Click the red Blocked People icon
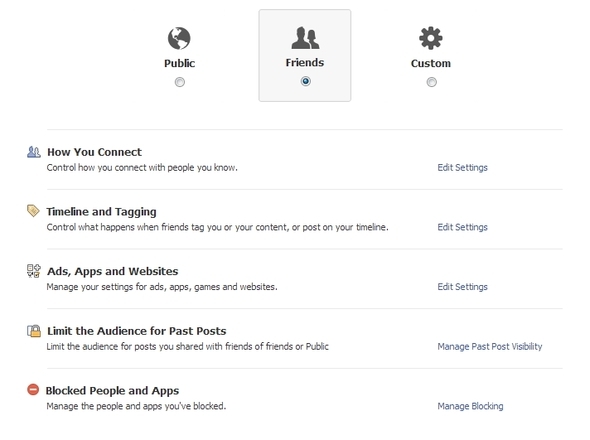Image resolution: width=590 pixels, height=440 pixels. click(33, 389)
